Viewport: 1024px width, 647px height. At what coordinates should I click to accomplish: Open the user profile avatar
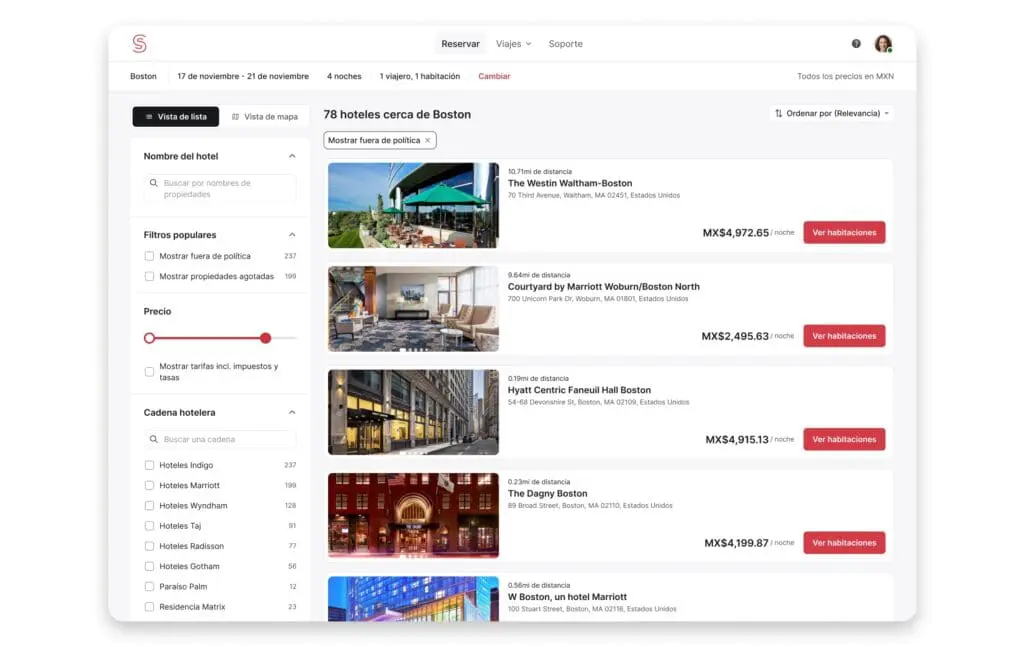[883, 44]
